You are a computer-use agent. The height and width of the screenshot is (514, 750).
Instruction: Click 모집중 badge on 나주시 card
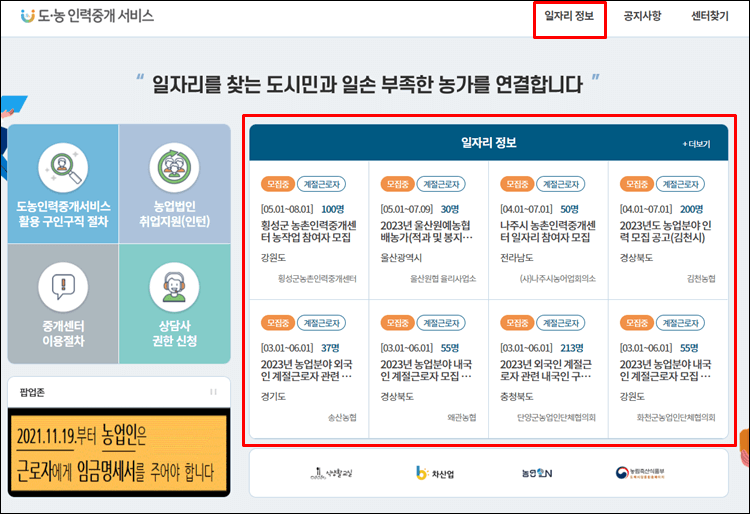pos(517,184)
